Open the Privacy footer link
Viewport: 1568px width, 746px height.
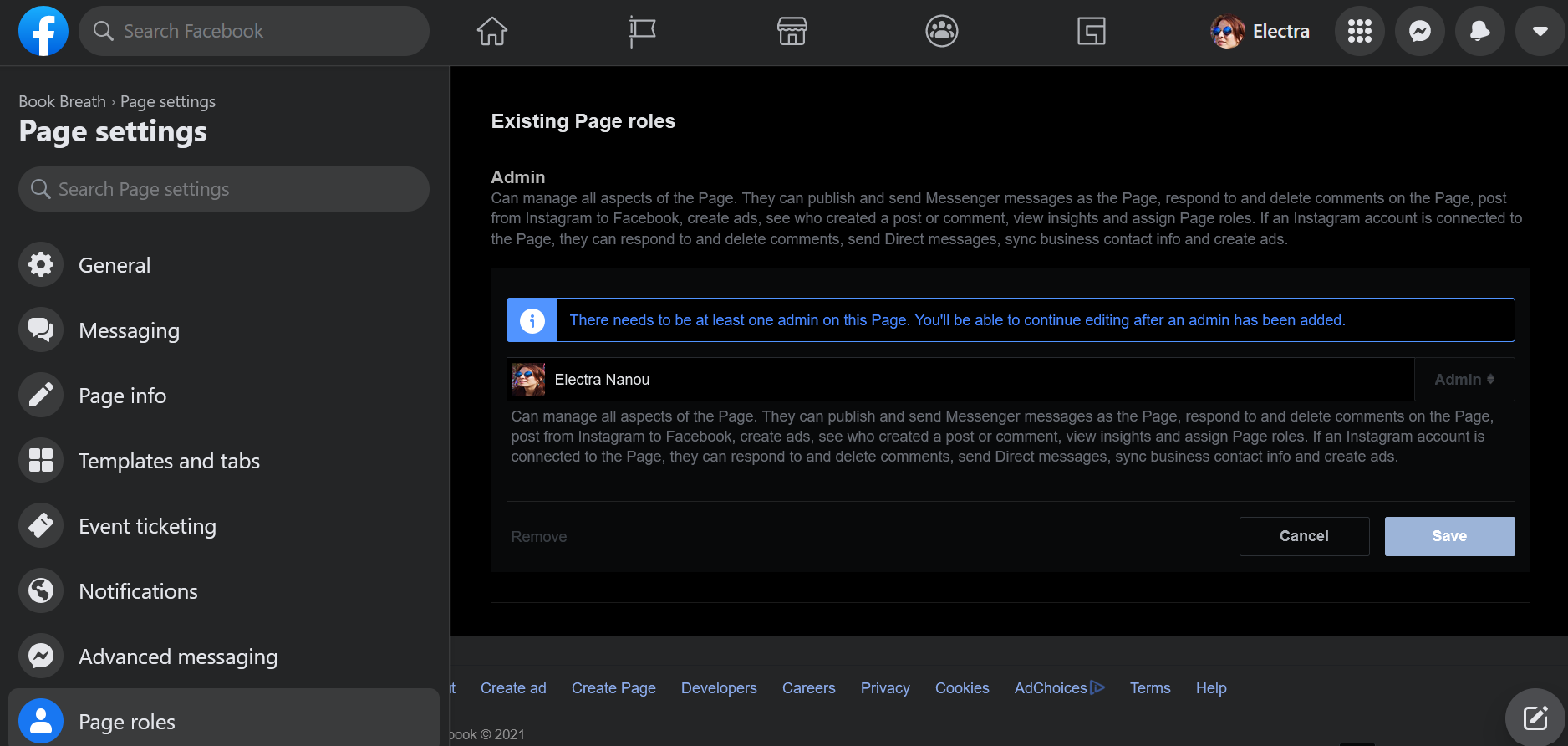point(884,688)
